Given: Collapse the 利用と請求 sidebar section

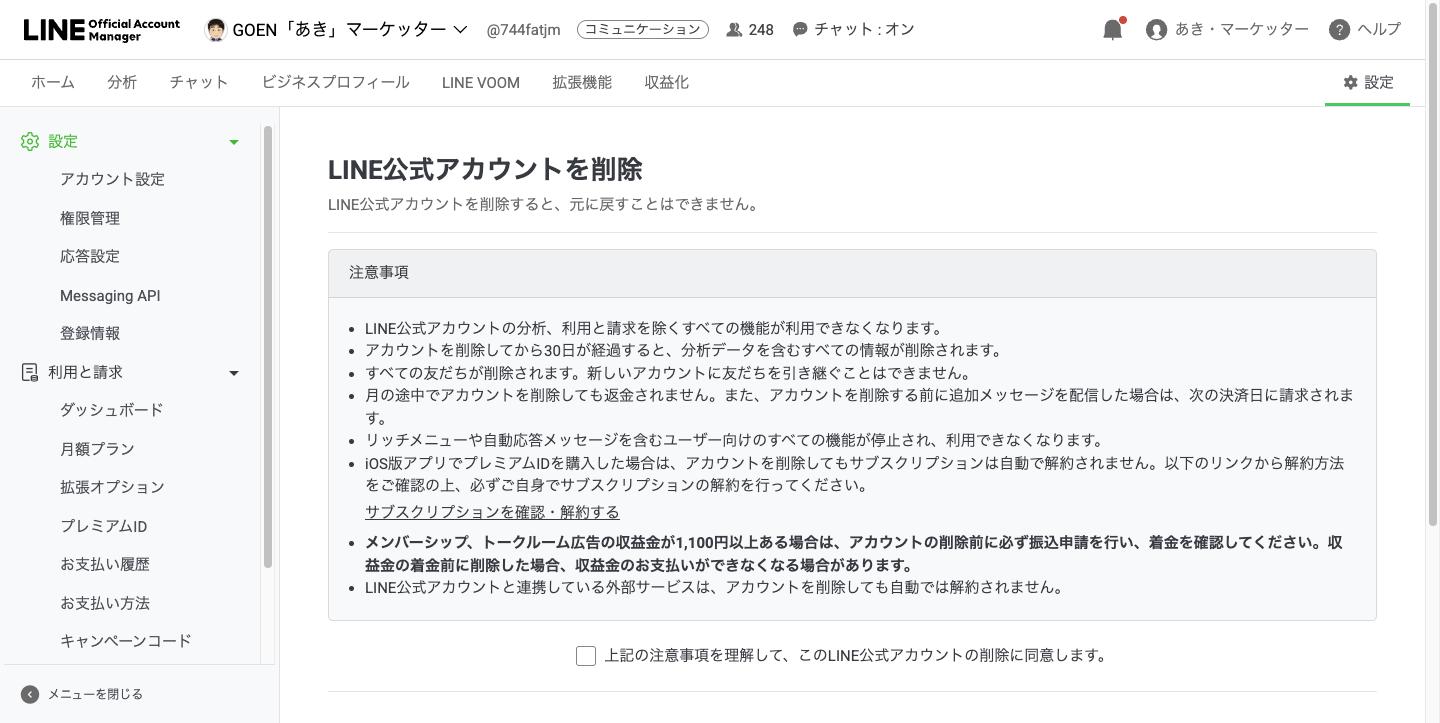Looking at the screenshot, I should (x=234, y=373).
